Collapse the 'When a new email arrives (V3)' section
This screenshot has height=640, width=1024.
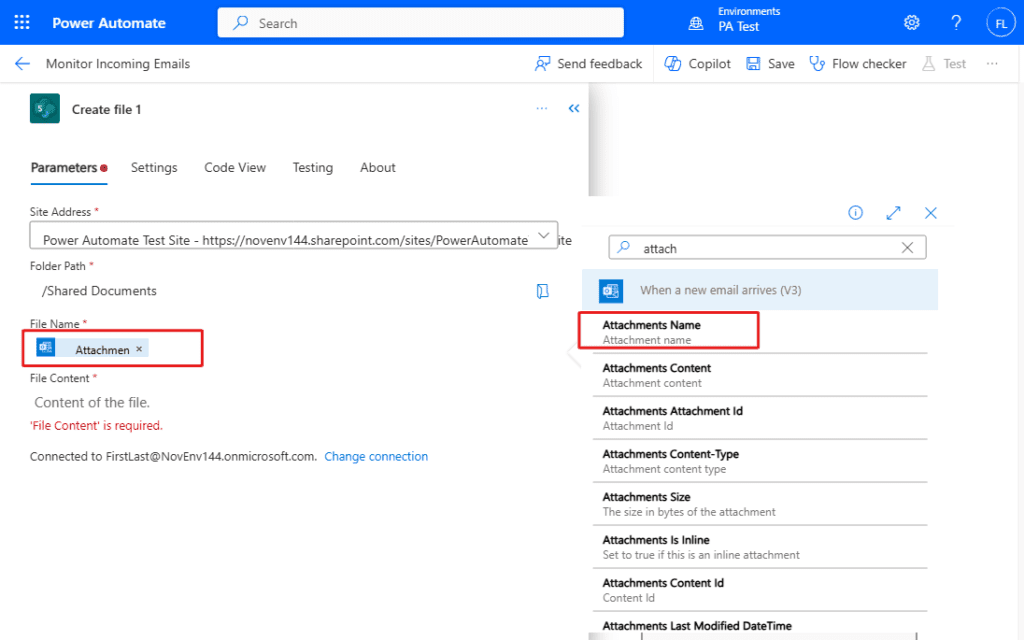[x=760, y=291]
